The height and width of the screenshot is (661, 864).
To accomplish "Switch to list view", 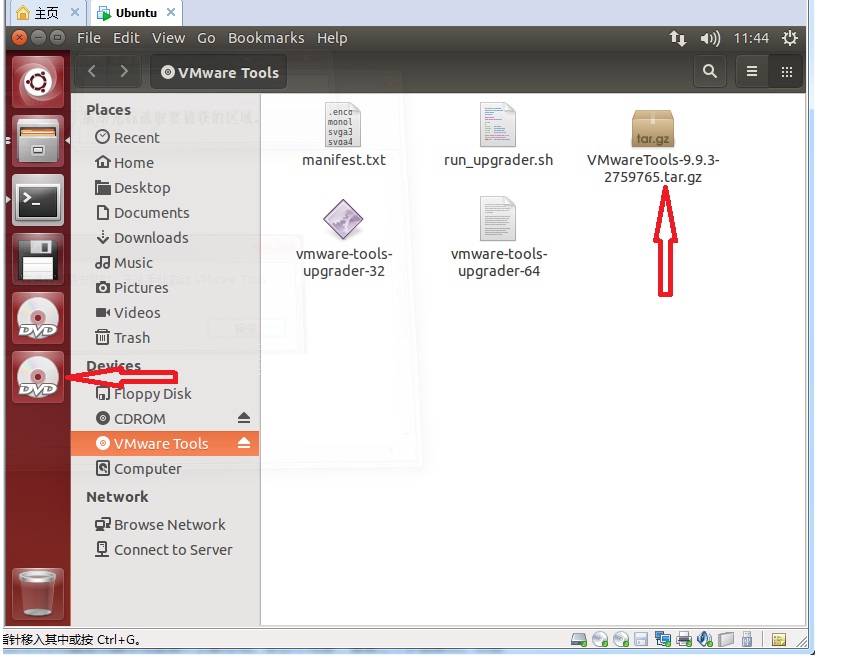I will point(752,72).
